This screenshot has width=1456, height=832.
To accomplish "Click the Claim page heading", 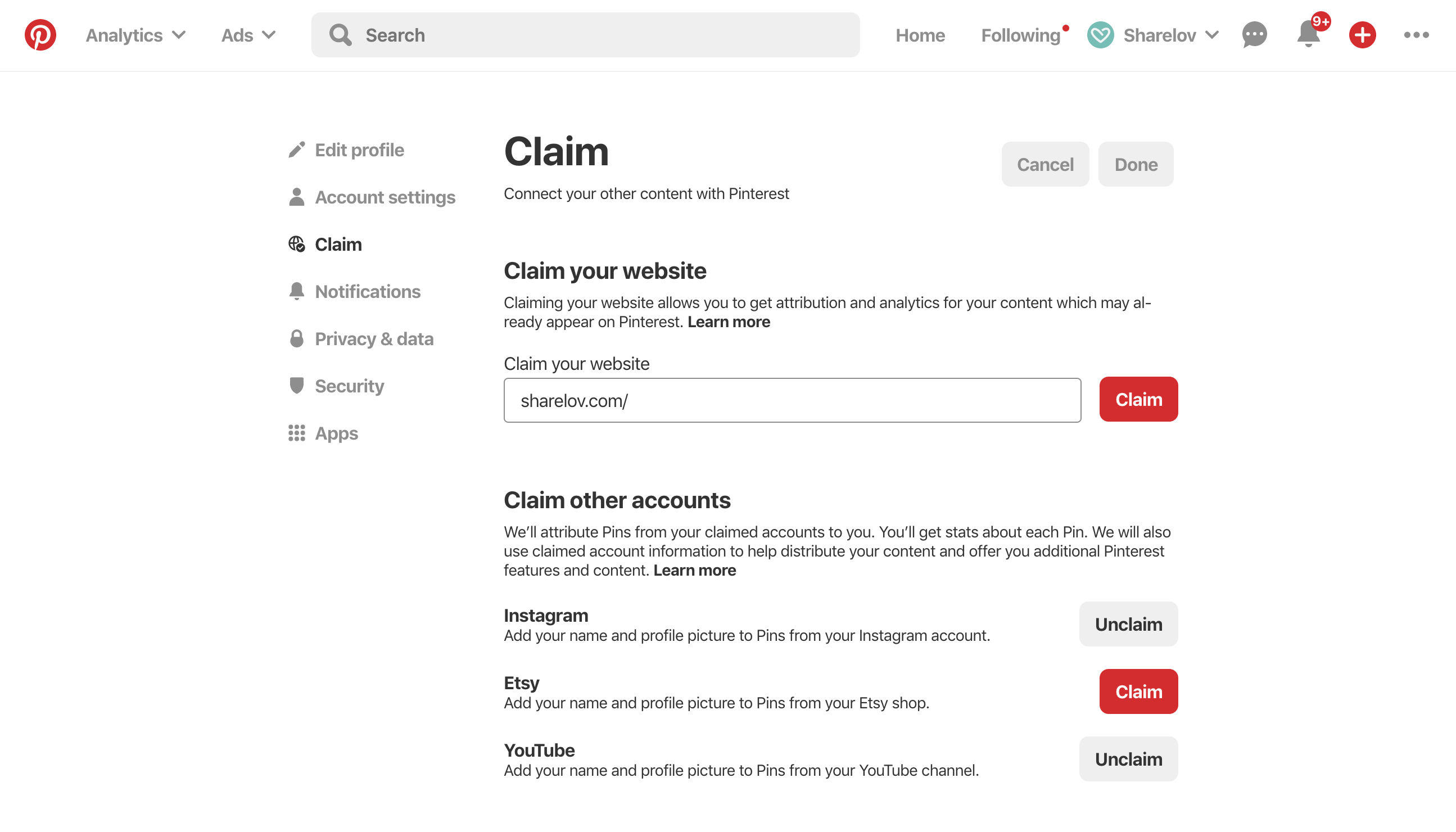I will tap(556, 151).
